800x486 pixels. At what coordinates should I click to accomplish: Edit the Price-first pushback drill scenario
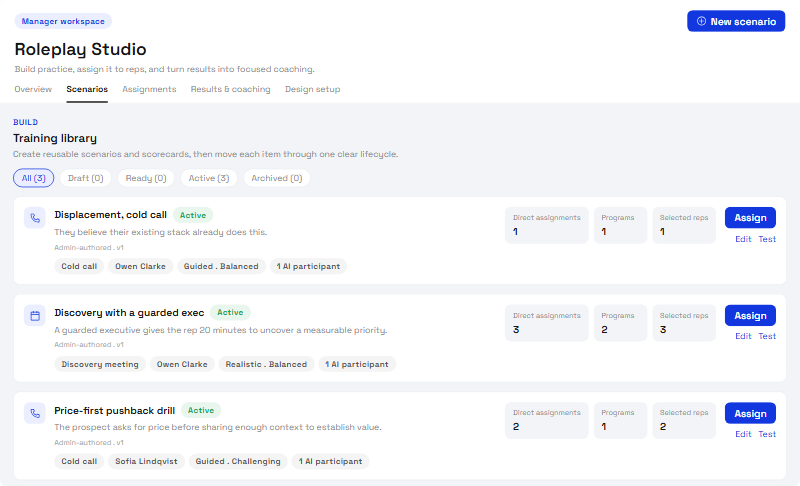[743, 434]
